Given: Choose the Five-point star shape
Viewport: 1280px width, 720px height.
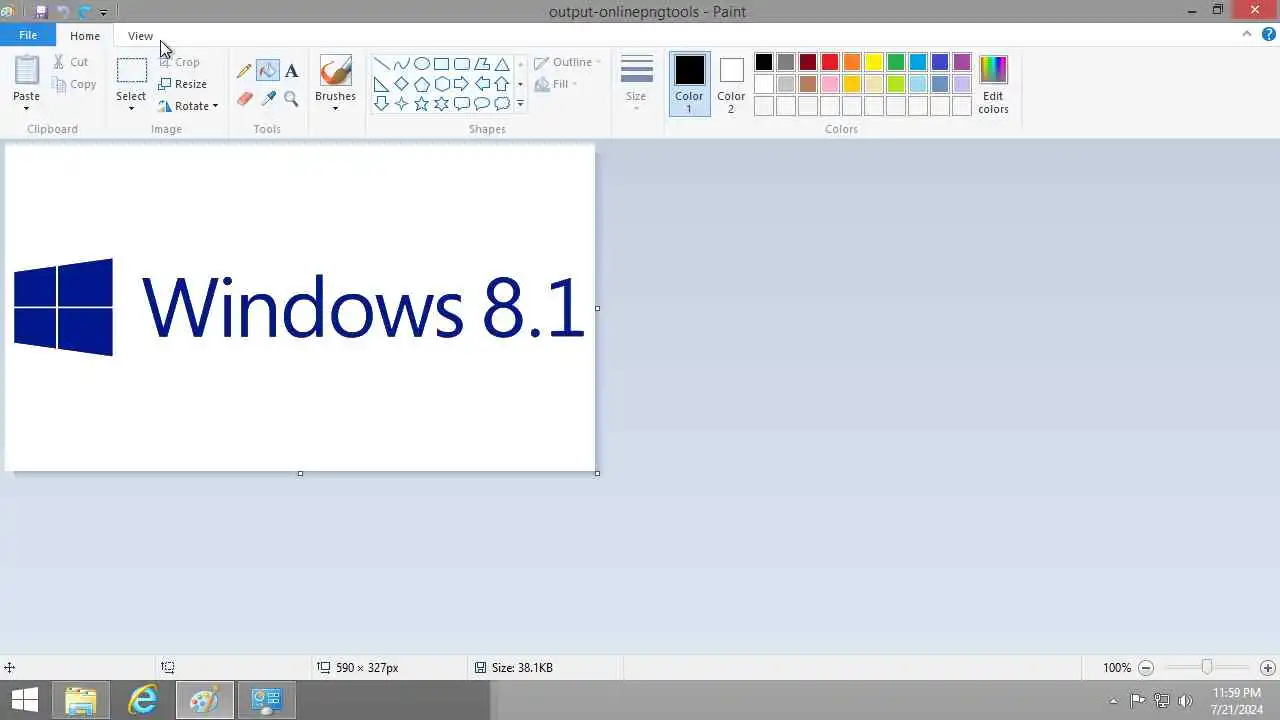Looking at the screenshot, I should click(x=421, y=104).
